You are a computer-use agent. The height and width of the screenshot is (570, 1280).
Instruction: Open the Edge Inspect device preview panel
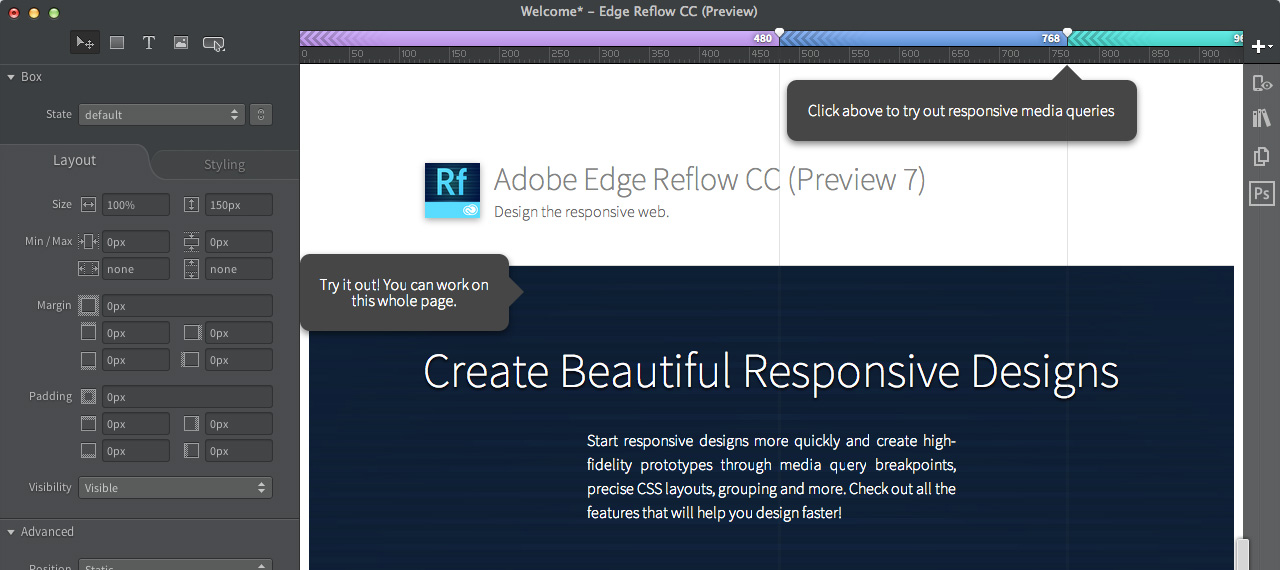point(1262,84)
